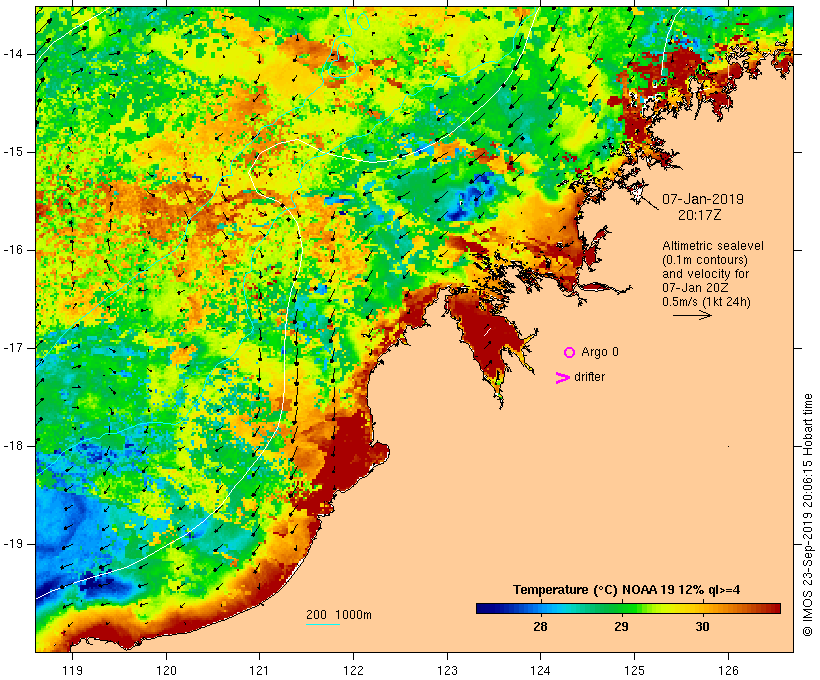Click the latitude axis label '-14'

(x=13, y=54)
